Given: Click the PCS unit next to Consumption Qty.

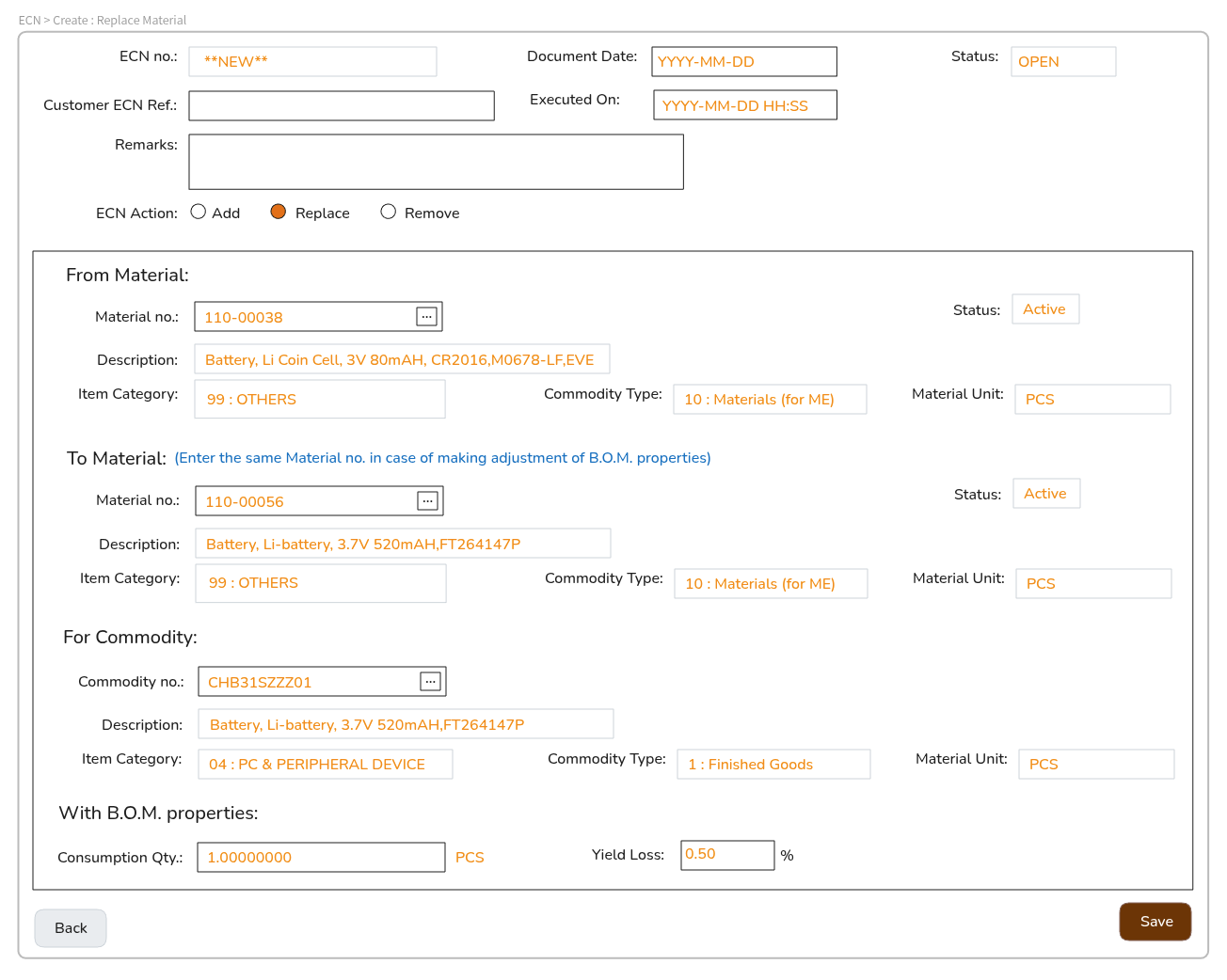Looking at the screenshot, I should [470, 858].
